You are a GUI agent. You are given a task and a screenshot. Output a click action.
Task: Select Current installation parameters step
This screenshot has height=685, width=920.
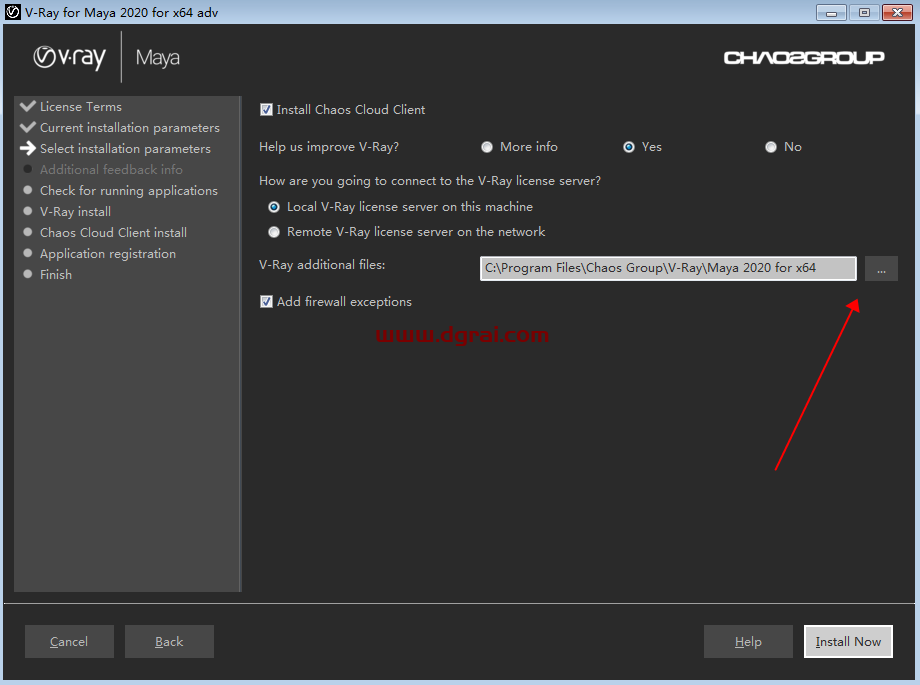[129, 128]
